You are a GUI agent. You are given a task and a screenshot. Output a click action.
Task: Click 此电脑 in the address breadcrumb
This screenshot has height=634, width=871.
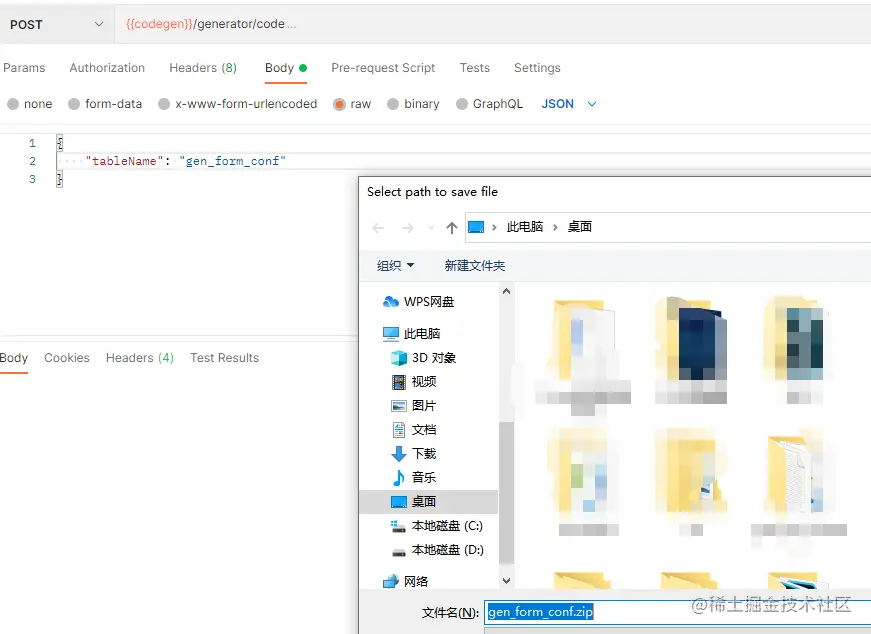click(x=525, y=227)
